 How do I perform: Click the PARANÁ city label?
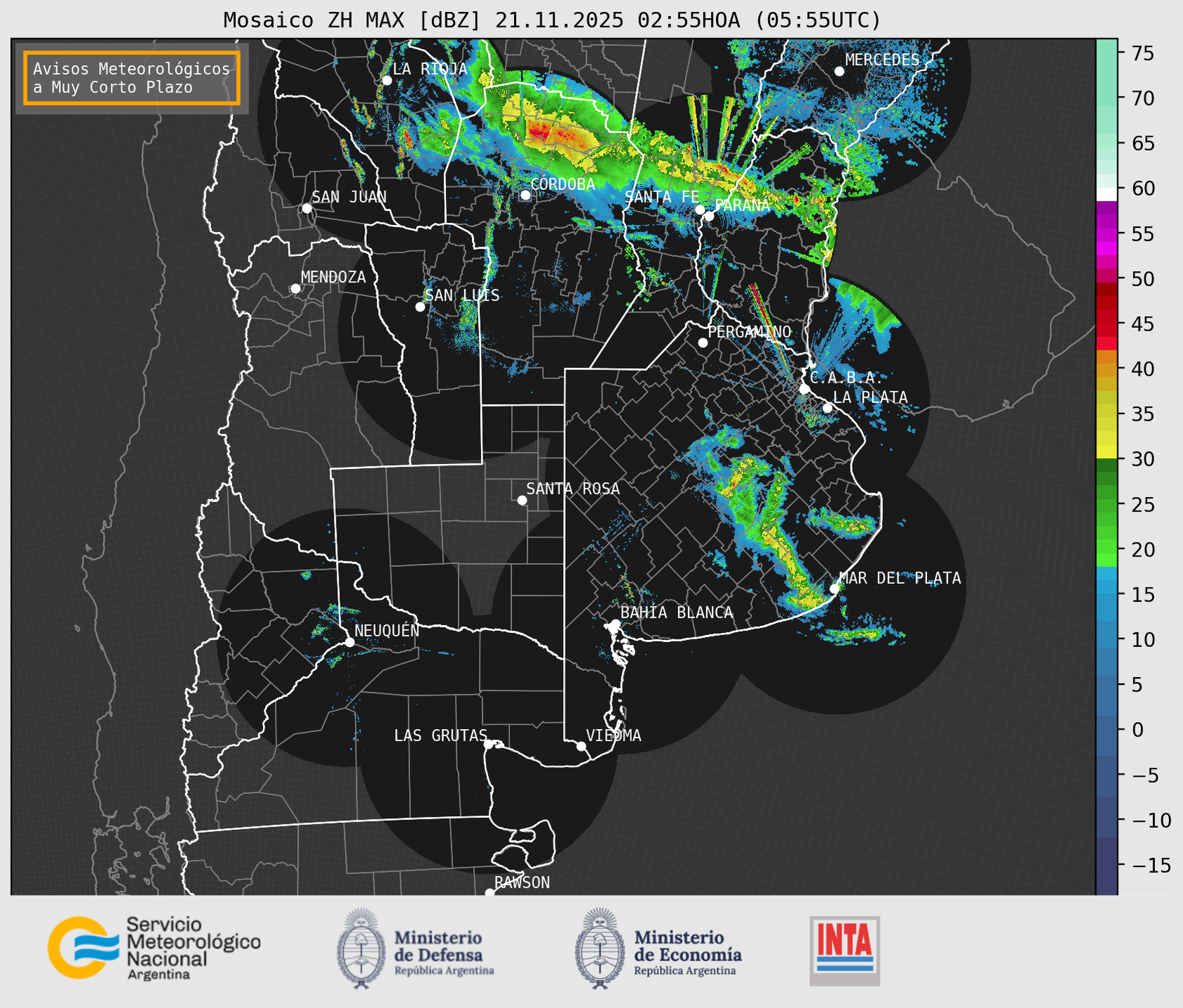click(742, 205)
